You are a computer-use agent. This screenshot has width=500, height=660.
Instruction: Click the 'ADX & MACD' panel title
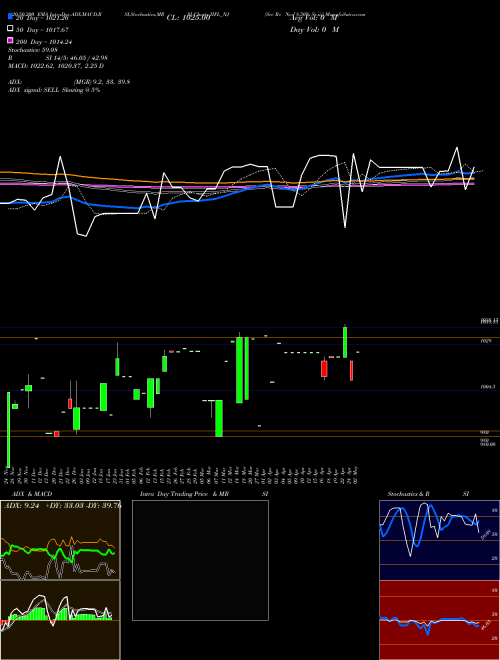click(x=32, y=494)
